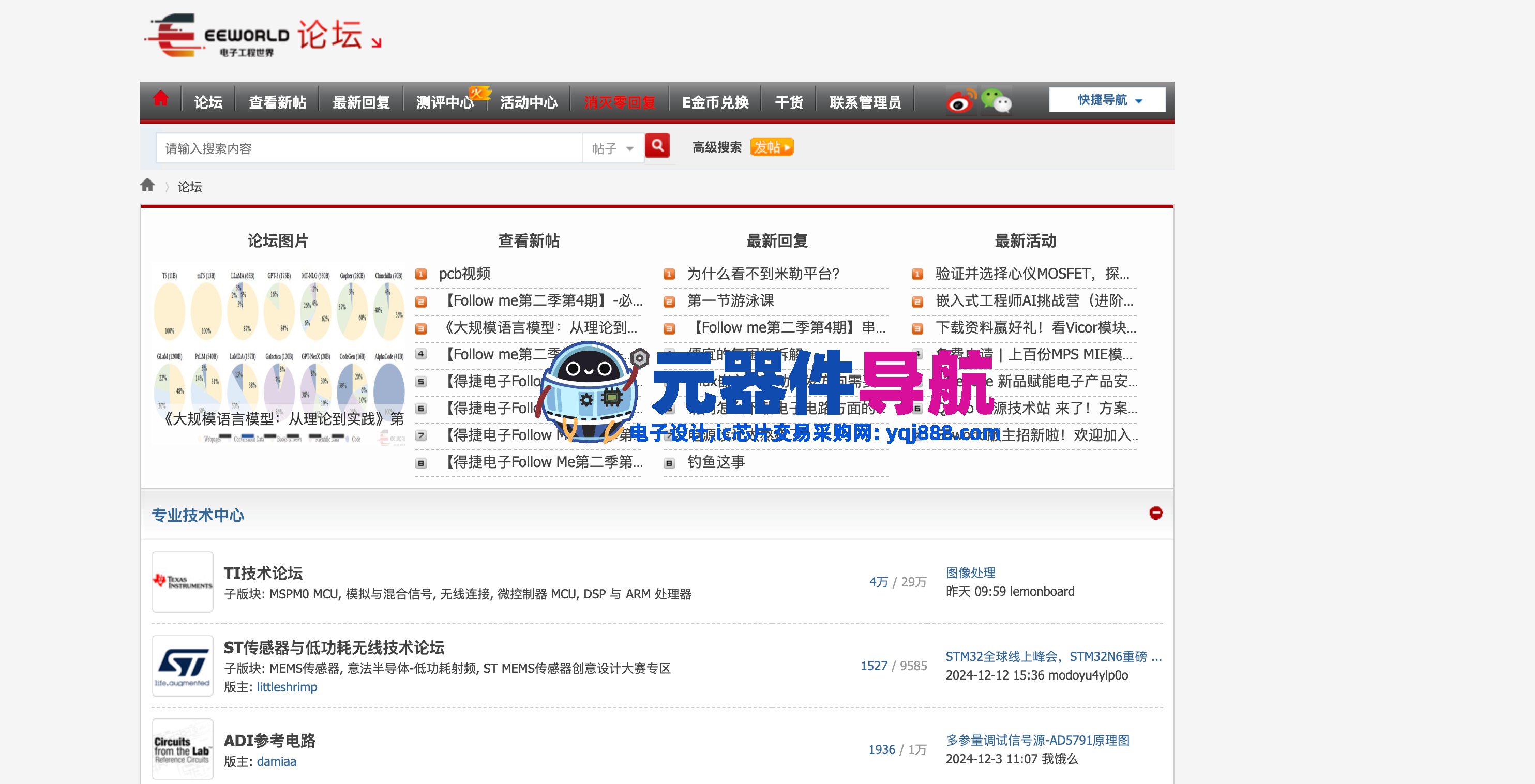Open moderator littleshrimp profile link
The height and width of the screenshot is (784, 1535).
tap(287, 687)
